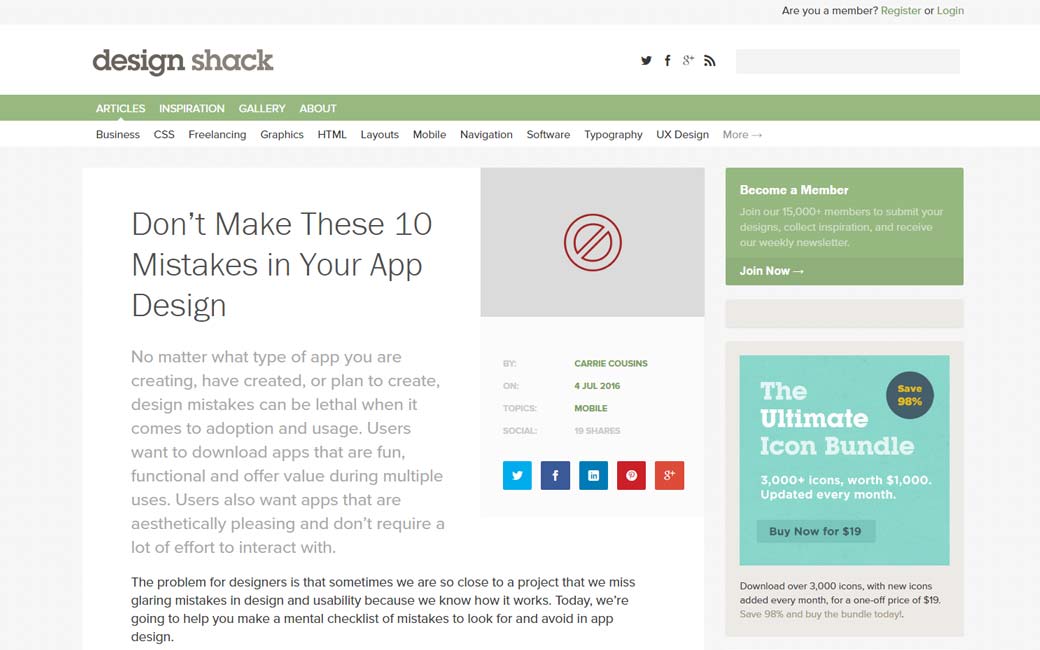
Task: Click Buy Now for $19 button
Action: 815,531
